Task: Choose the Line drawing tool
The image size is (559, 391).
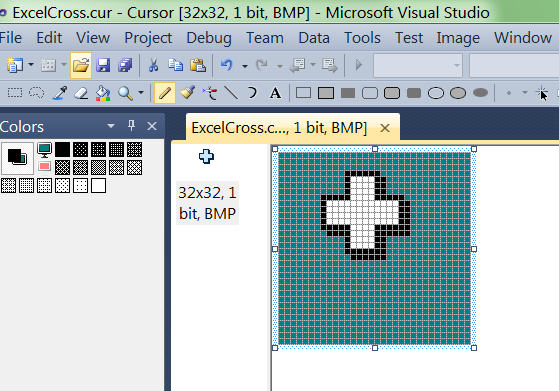Action: point(231,93)
